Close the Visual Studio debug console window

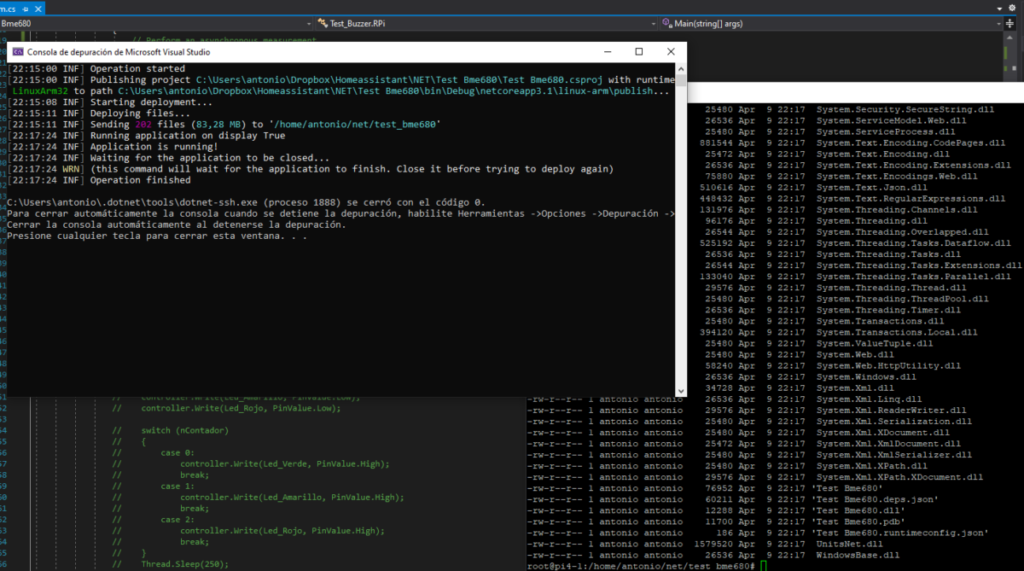pos(670,52)
